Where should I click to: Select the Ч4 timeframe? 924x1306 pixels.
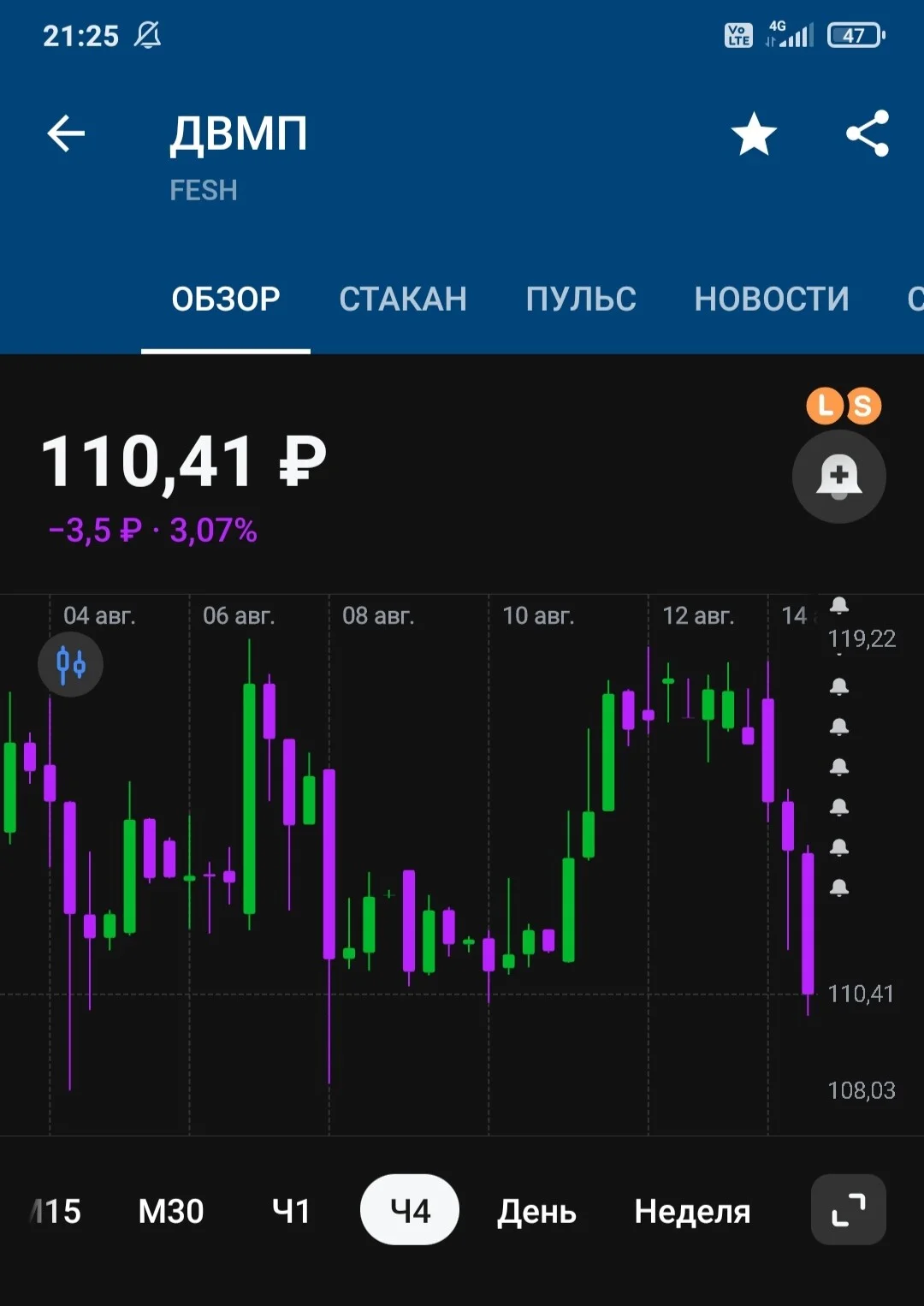point(410,1210)
